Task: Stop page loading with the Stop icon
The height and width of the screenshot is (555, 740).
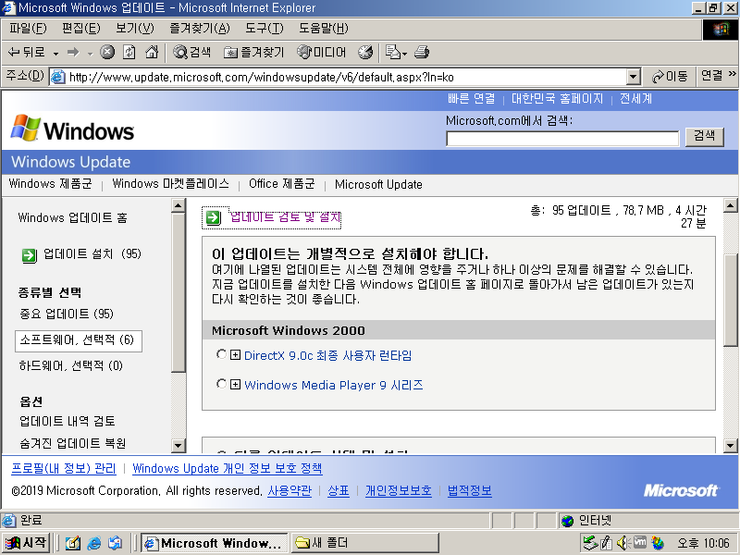Action: [107, 52]
